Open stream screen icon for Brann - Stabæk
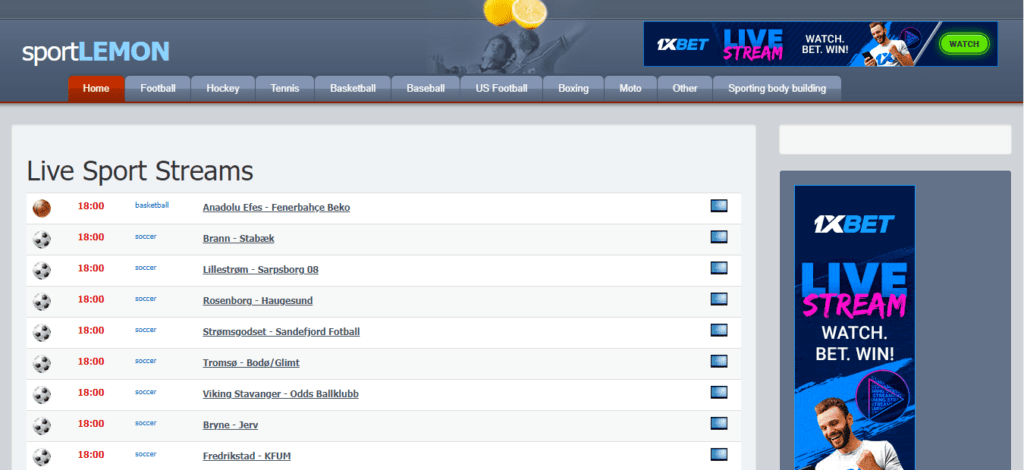This screenshot has height=470, width=1024. click(719, 237)
